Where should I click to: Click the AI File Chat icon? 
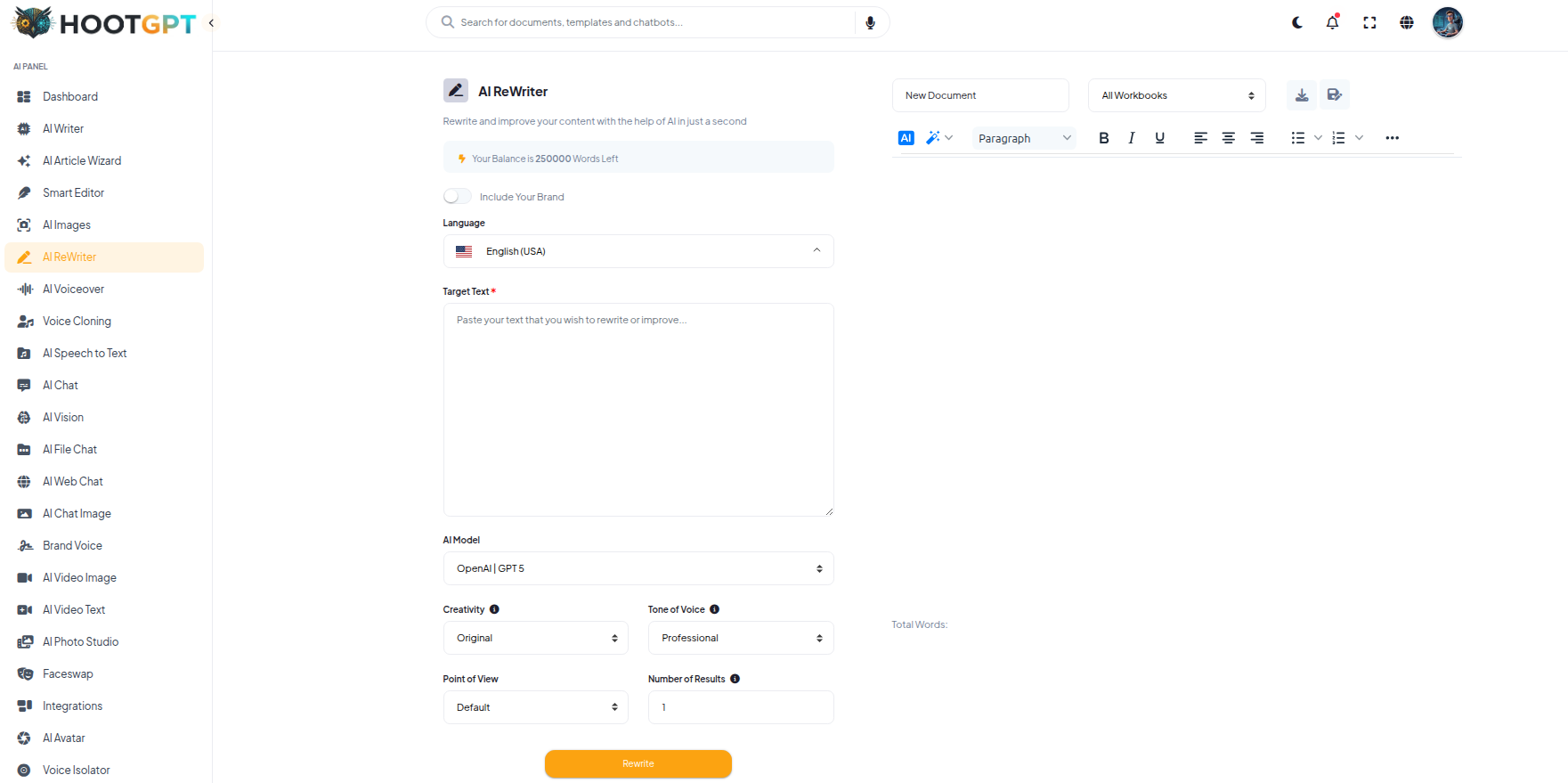[x=25, y=449]
